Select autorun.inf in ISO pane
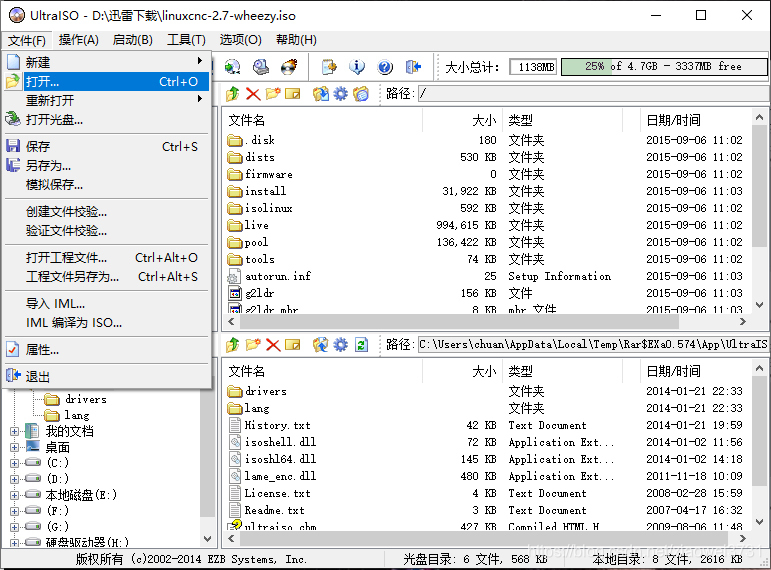Viewport: 771px width, 570px height. click(270, 276)
